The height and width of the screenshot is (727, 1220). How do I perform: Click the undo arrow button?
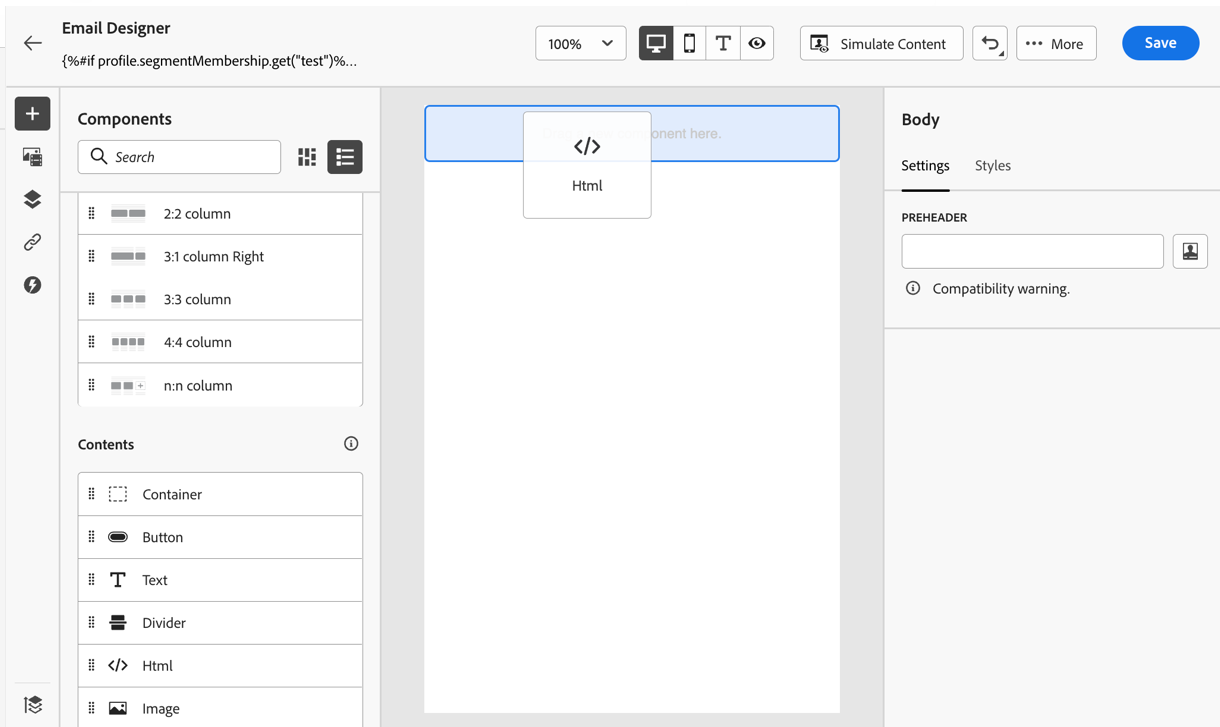(x=990, y=44)
